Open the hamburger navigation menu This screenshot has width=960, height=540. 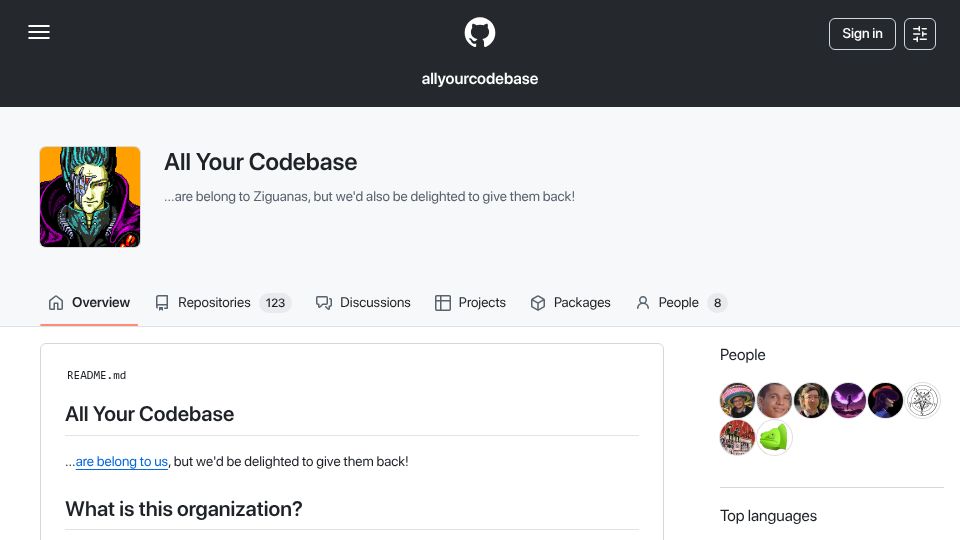pyautogui.click(x=39, y=32)
